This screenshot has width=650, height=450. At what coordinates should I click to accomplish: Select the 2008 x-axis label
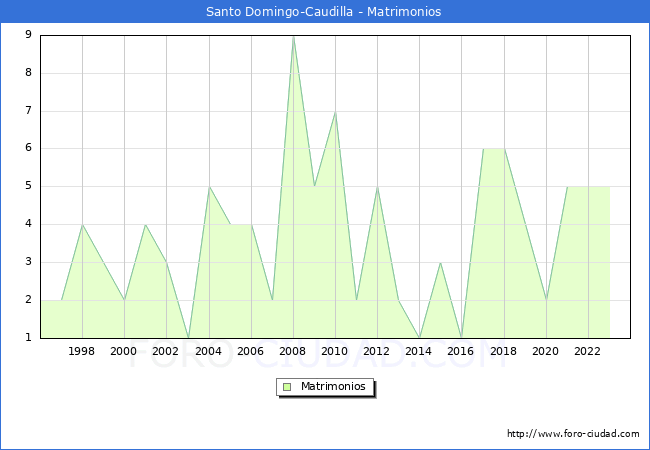[x=293, y=351]
